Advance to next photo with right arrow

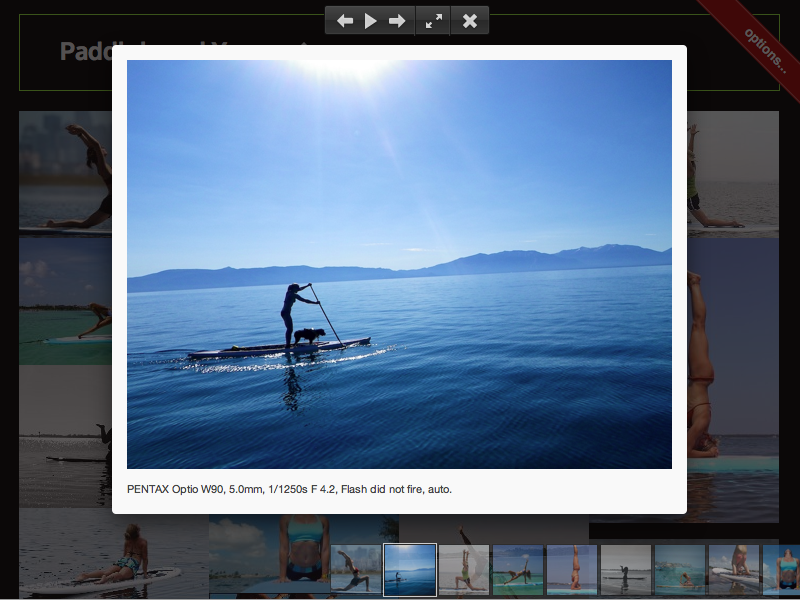(x=397, y=21)
